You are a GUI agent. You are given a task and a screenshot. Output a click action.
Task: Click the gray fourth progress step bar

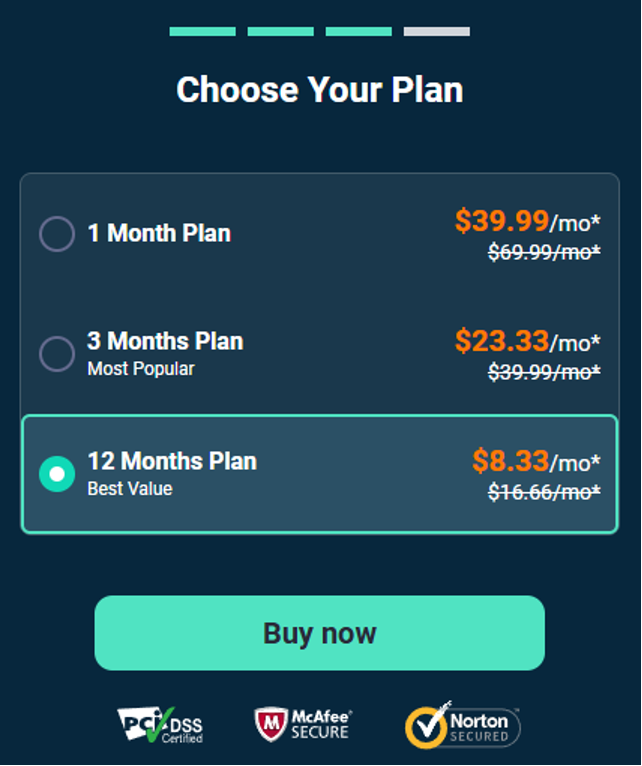pyautogui.click(x=437, y=32)
